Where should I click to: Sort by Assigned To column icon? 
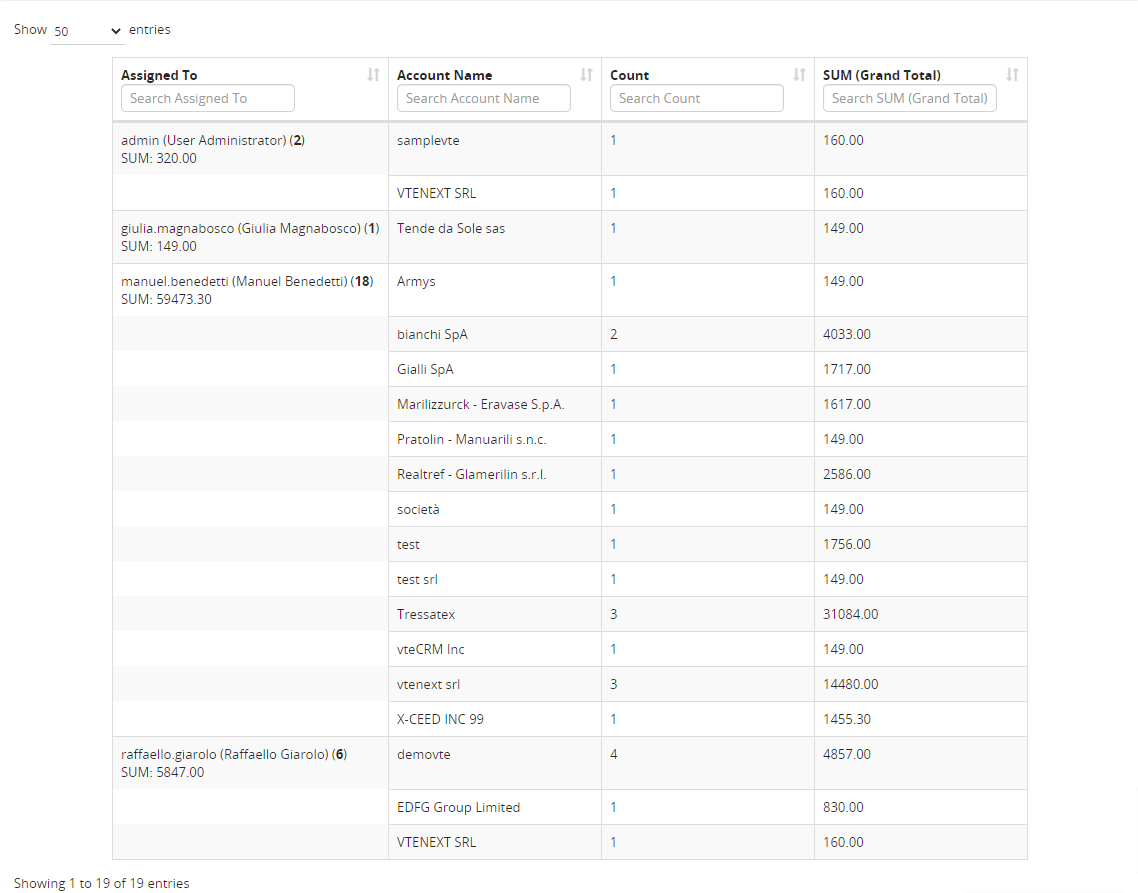coord(373,75)
